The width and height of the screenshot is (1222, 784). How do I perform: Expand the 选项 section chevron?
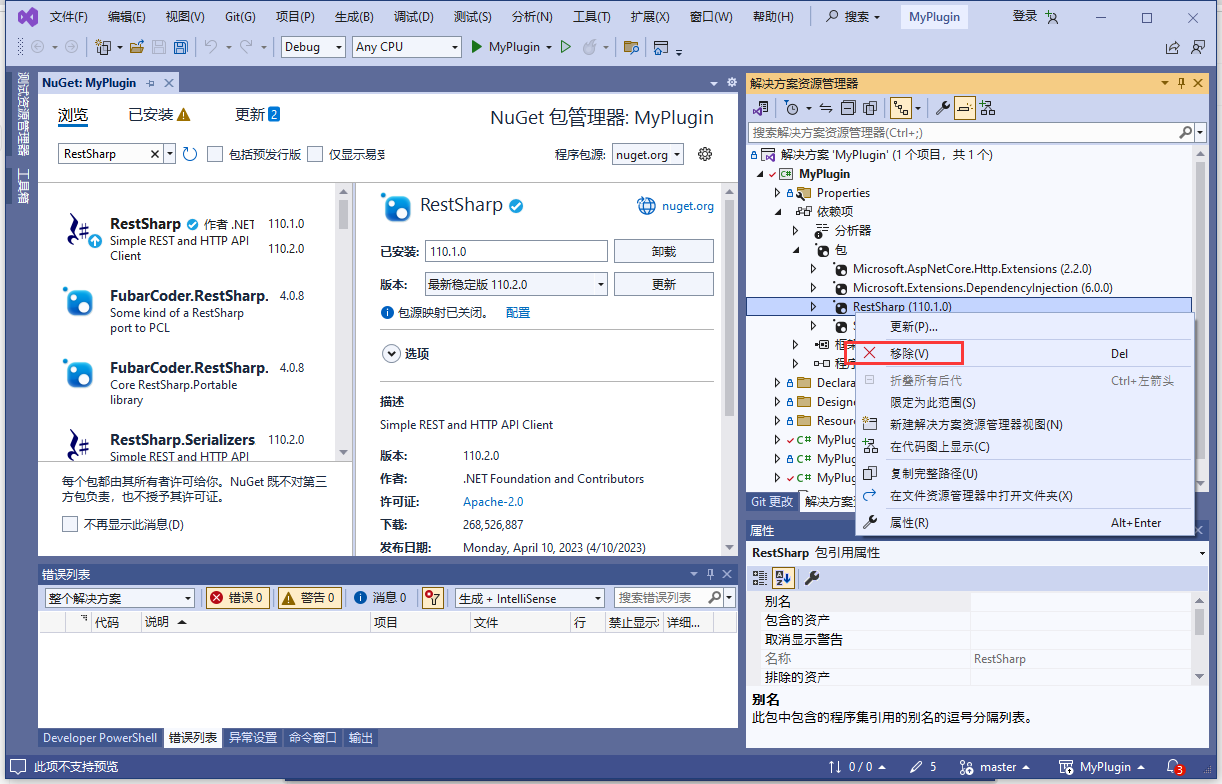(x=390, y=353)
